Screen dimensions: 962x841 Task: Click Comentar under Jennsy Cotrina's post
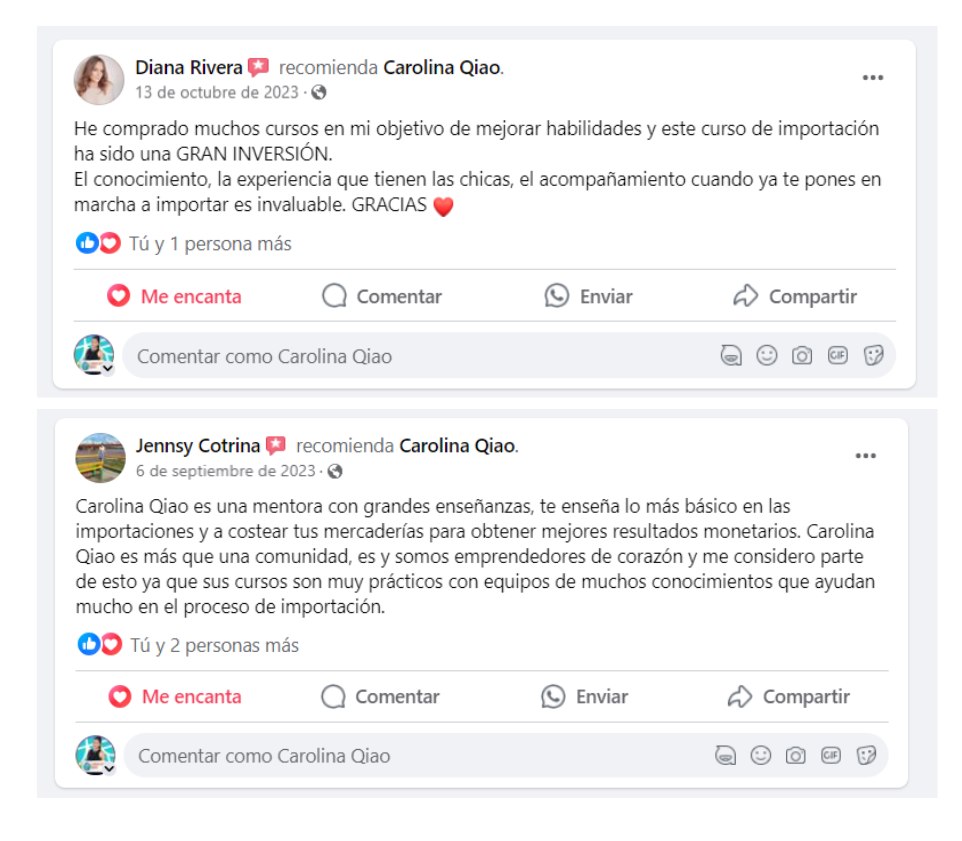click(x=380, y=697)
